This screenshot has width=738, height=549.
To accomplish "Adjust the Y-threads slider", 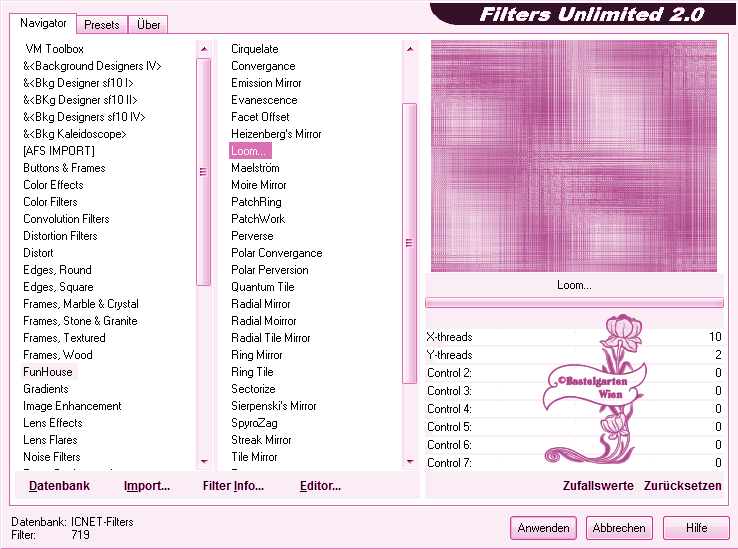I will [x=574, y=355].
